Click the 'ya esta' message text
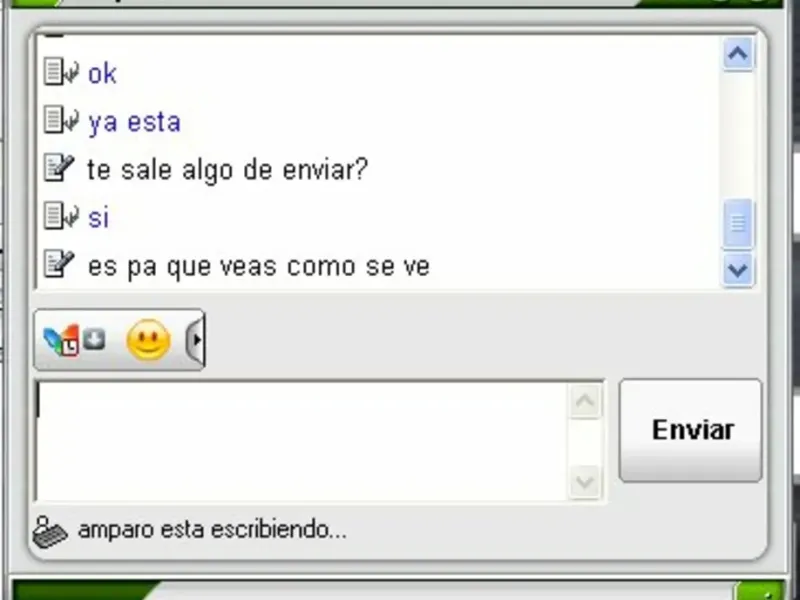800x600 pixels. point(135,123)
